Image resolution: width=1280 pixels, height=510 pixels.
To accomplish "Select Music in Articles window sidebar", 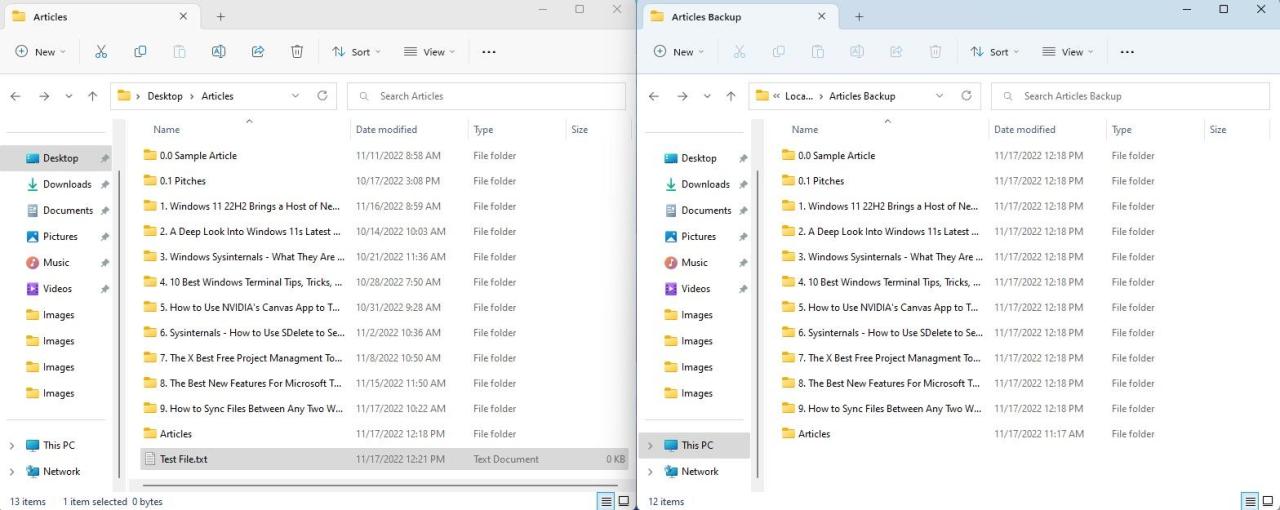I will 56,262.
